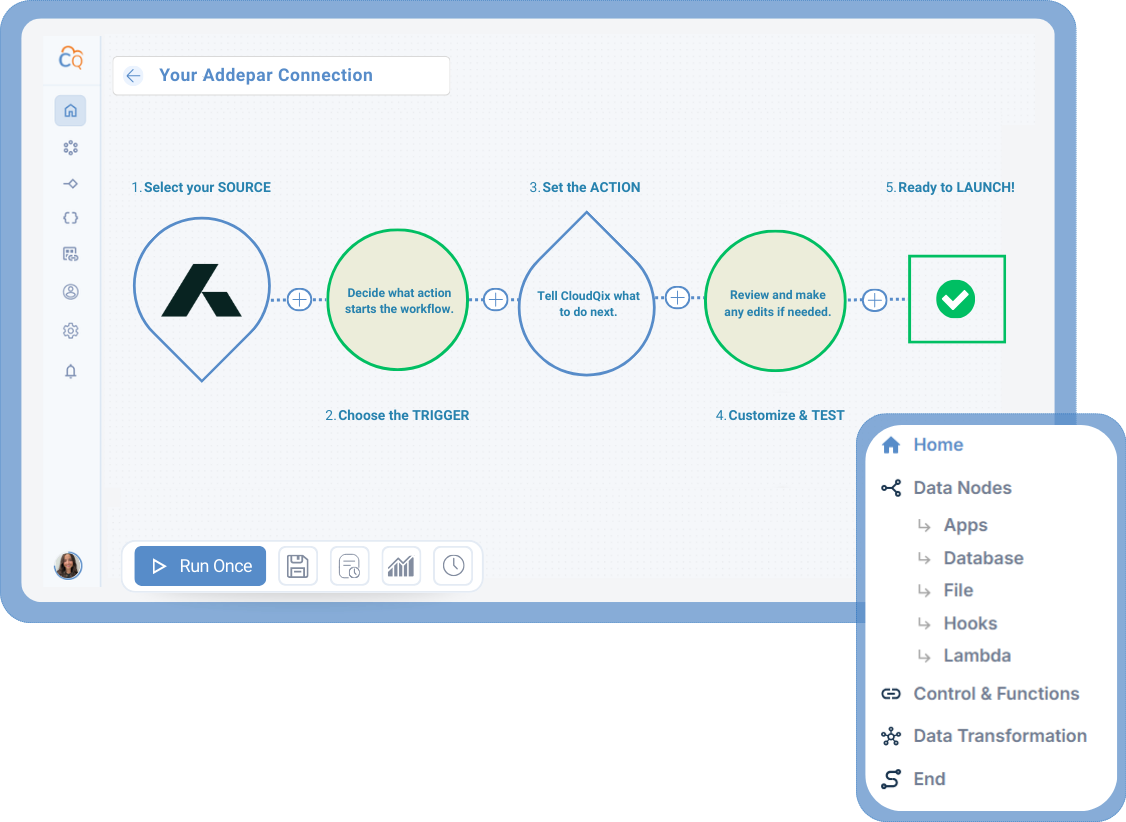Choose Database from the Data Nodes list
The image size is (1126, 822).
click(x=984, y=558)
